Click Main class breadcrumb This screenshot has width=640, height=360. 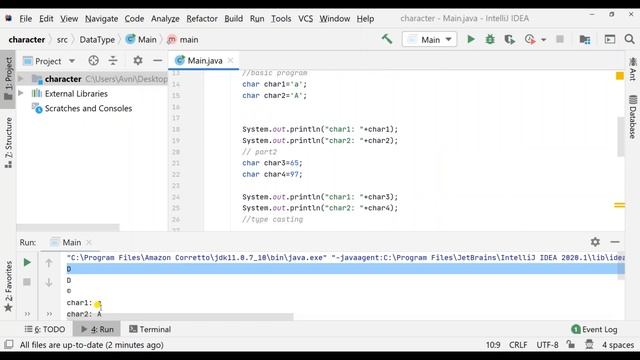point(141,40)
